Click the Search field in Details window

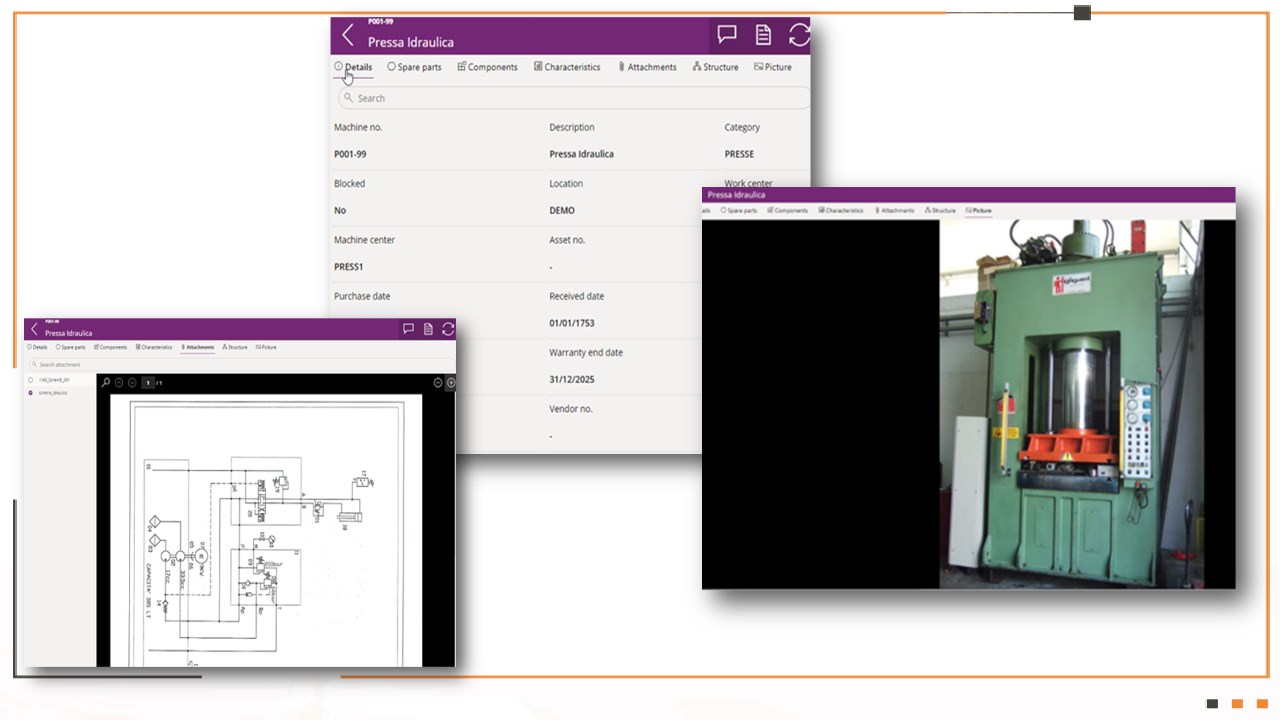[x=573, y=98]
